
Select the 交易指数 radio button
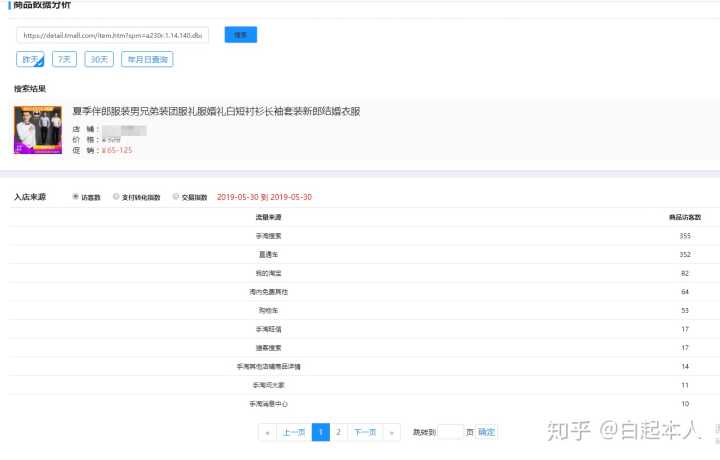176,197
